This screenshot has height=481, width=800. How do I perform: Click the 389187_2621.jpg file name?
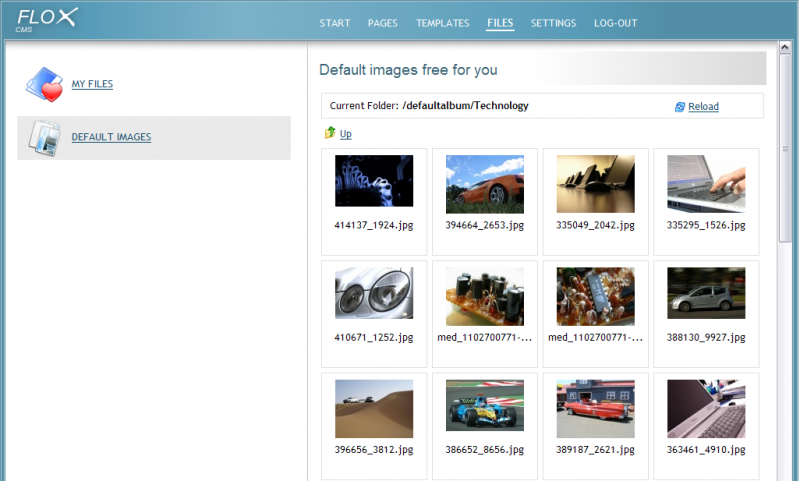click(595, 449)
